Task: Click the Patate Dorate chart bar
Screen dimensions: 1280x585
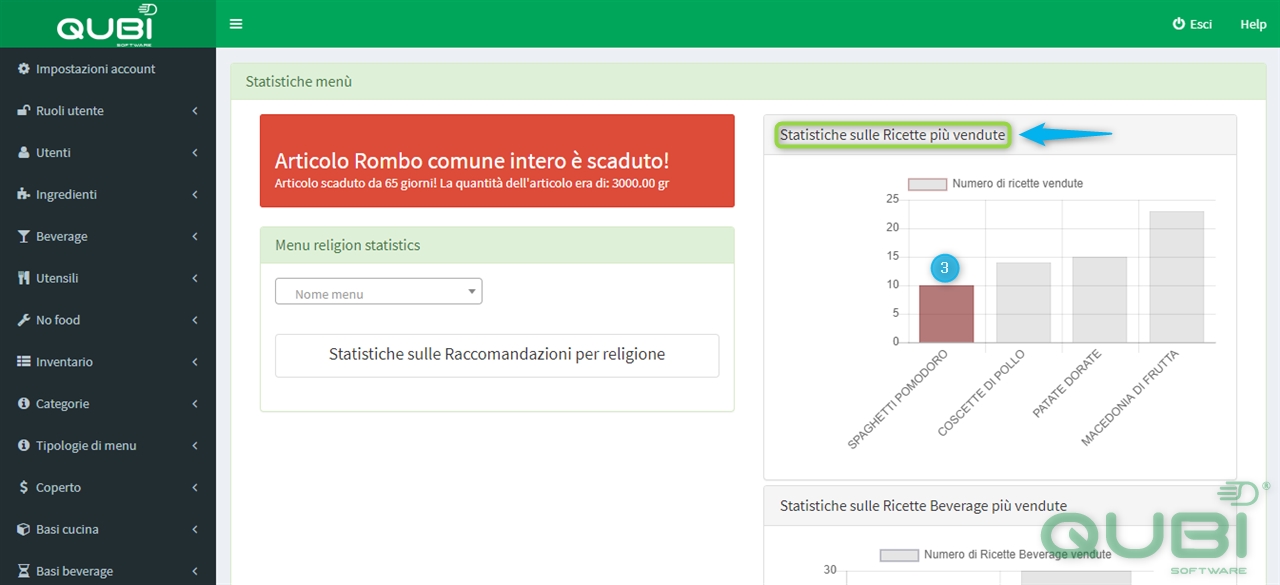Action: [x=1100, y=300]
